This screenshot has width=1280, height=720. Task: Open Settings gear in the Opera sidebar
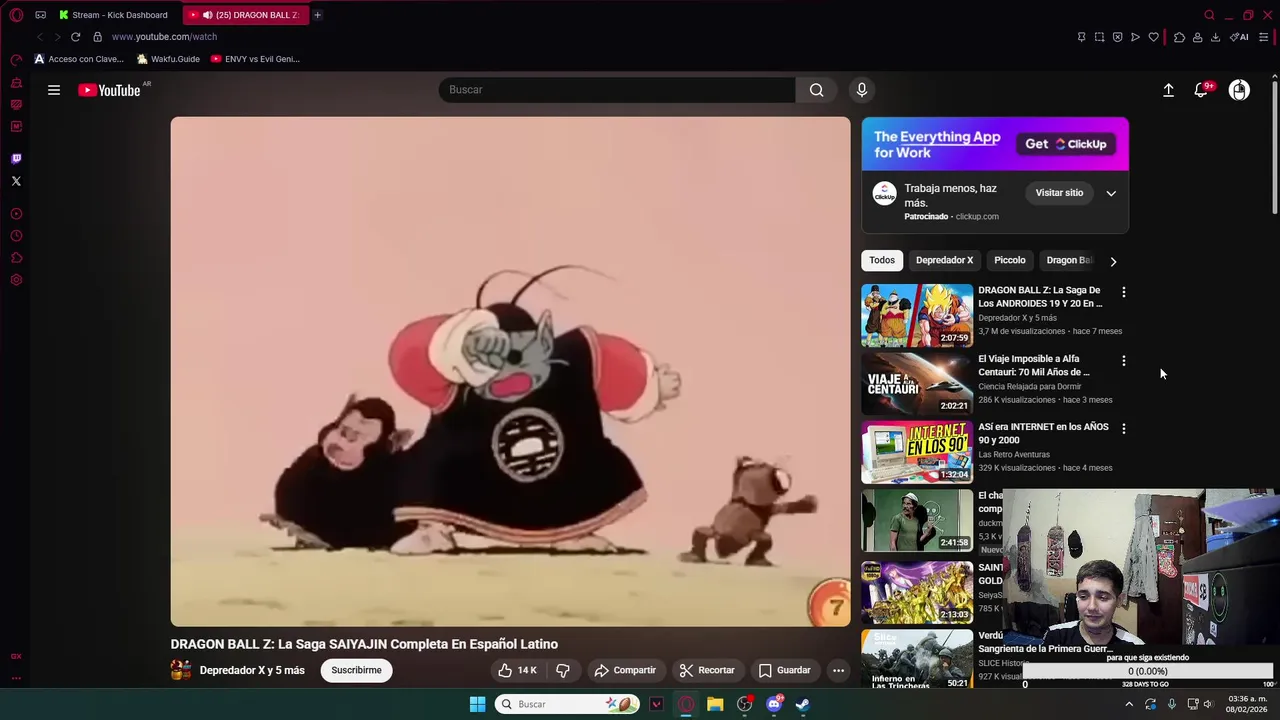tap(16, 280)
